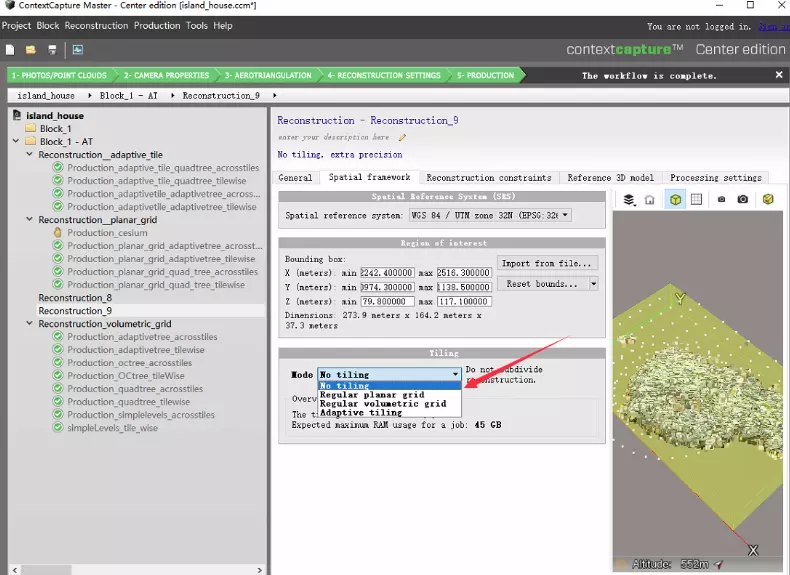The image size is (790, 575).
Task: Toggle the yellow region-of-interest box icon
Action: pyautogui.click(x=676, y=199)
